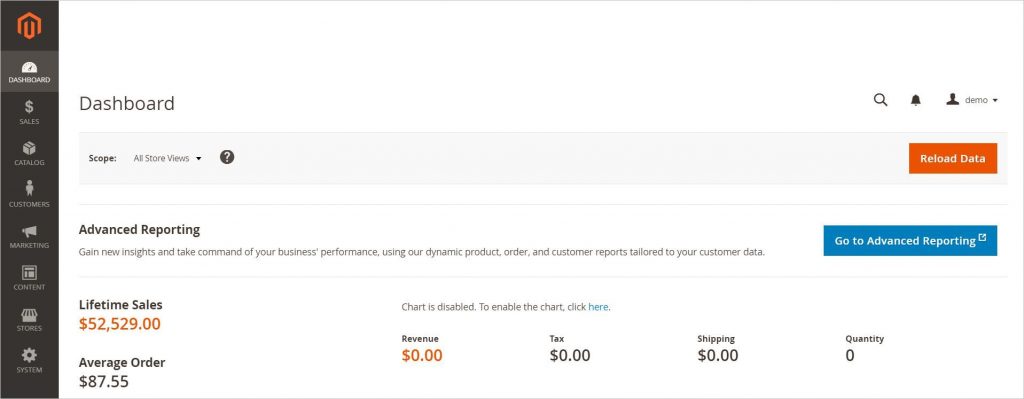The height and width of the screenshot is (399, 1024).
Task: Open the Dashboard sidebar item
Action: [29, 72]
